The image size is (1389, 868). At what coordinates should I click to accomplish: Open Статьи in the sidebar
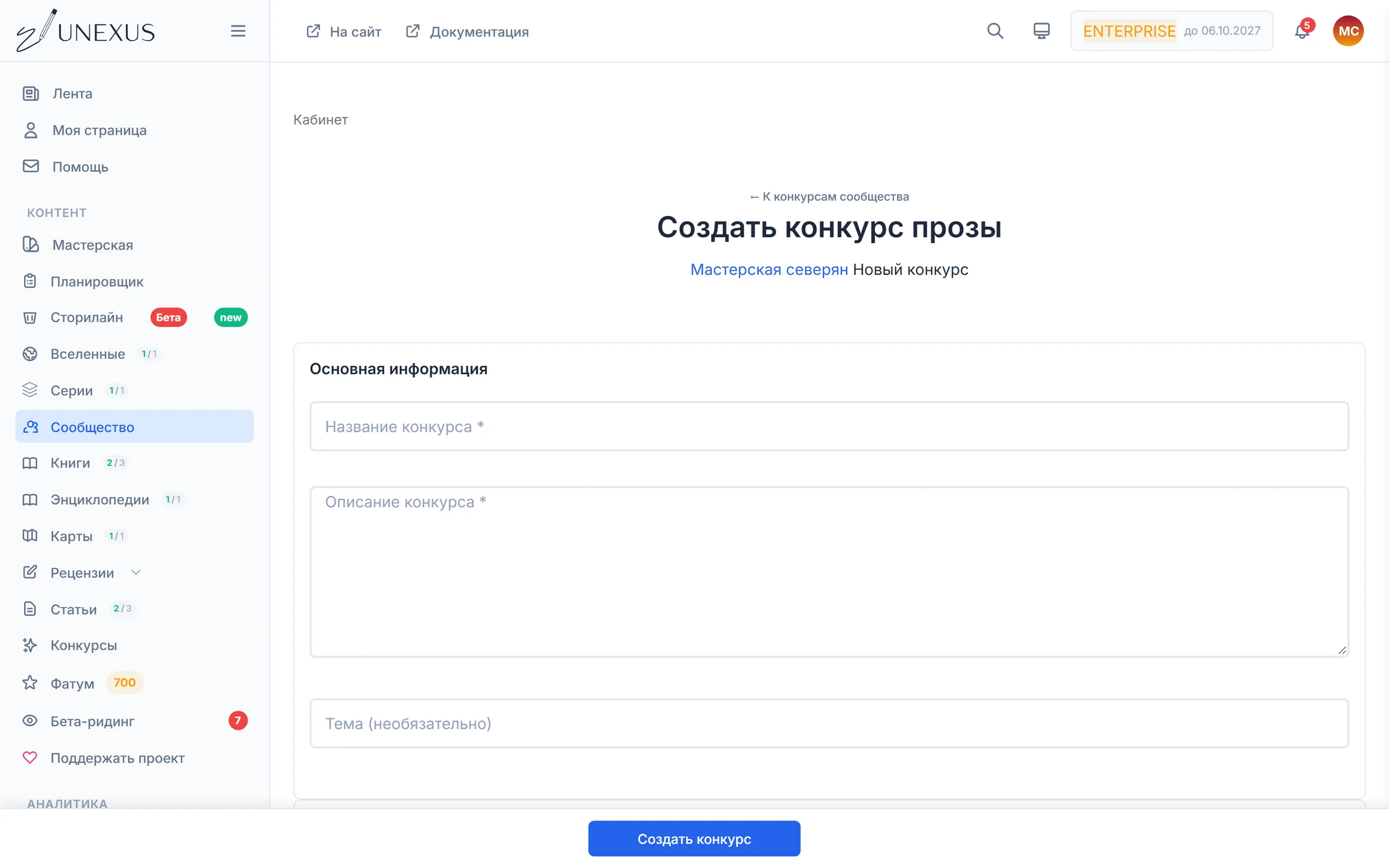[134, 609]
